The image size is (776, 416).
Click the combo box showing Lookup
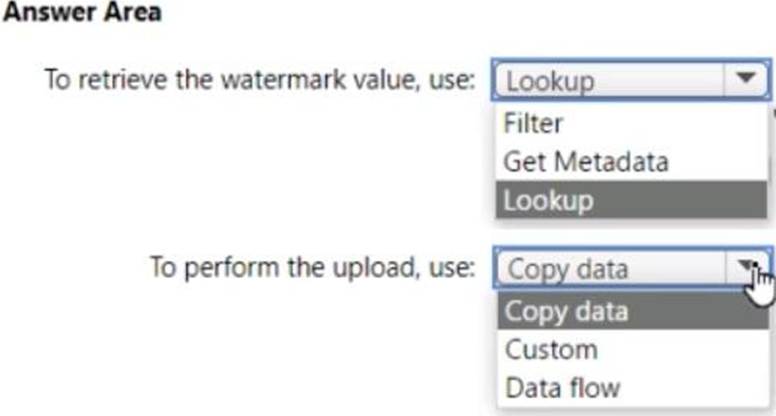tap(631, 80)
